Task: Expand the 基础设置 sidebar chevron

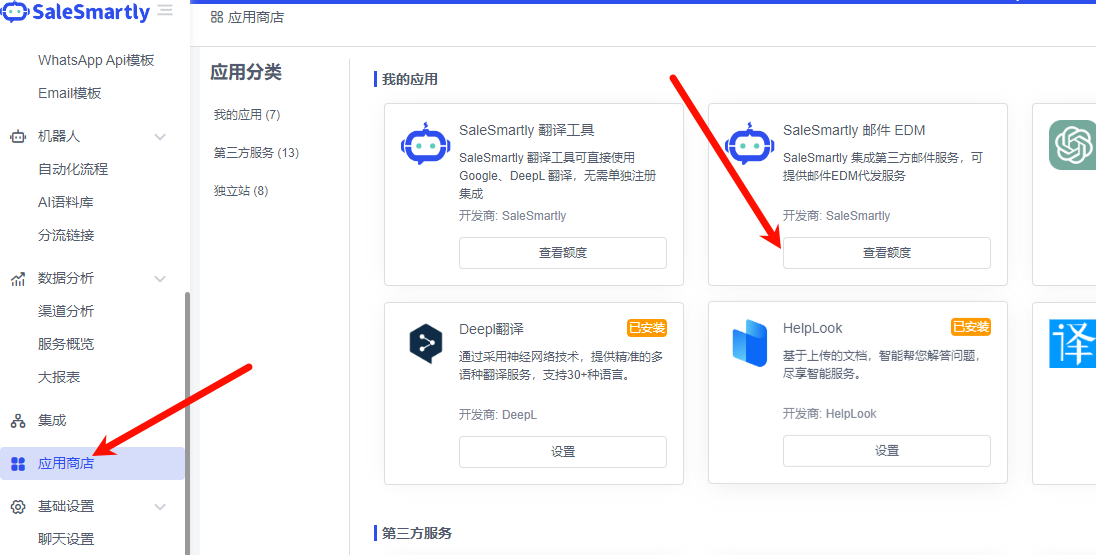Action: (160, 507)
